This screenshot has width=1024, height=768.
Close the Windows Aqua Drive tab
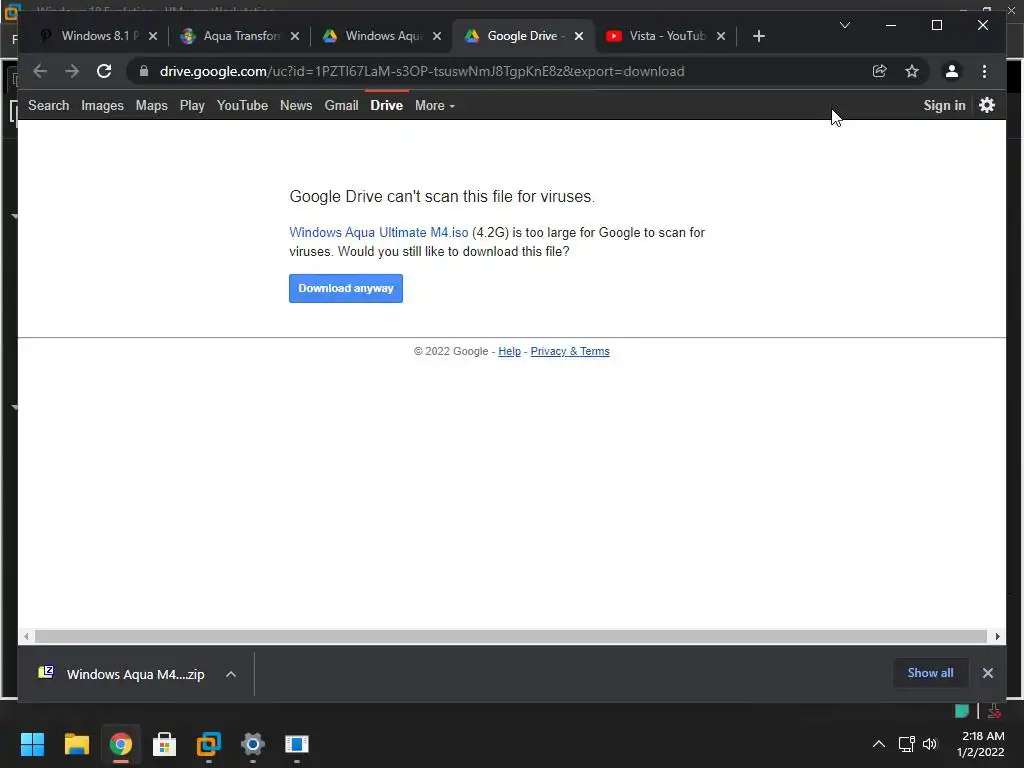437,36
